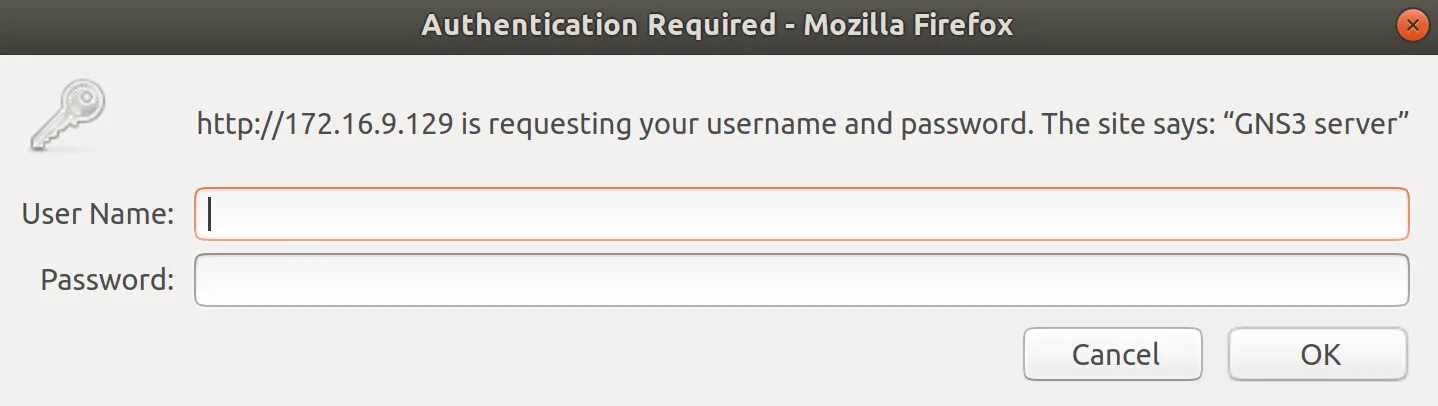
Task: Cancel the authentication request
Action: tap(1113, 354)
